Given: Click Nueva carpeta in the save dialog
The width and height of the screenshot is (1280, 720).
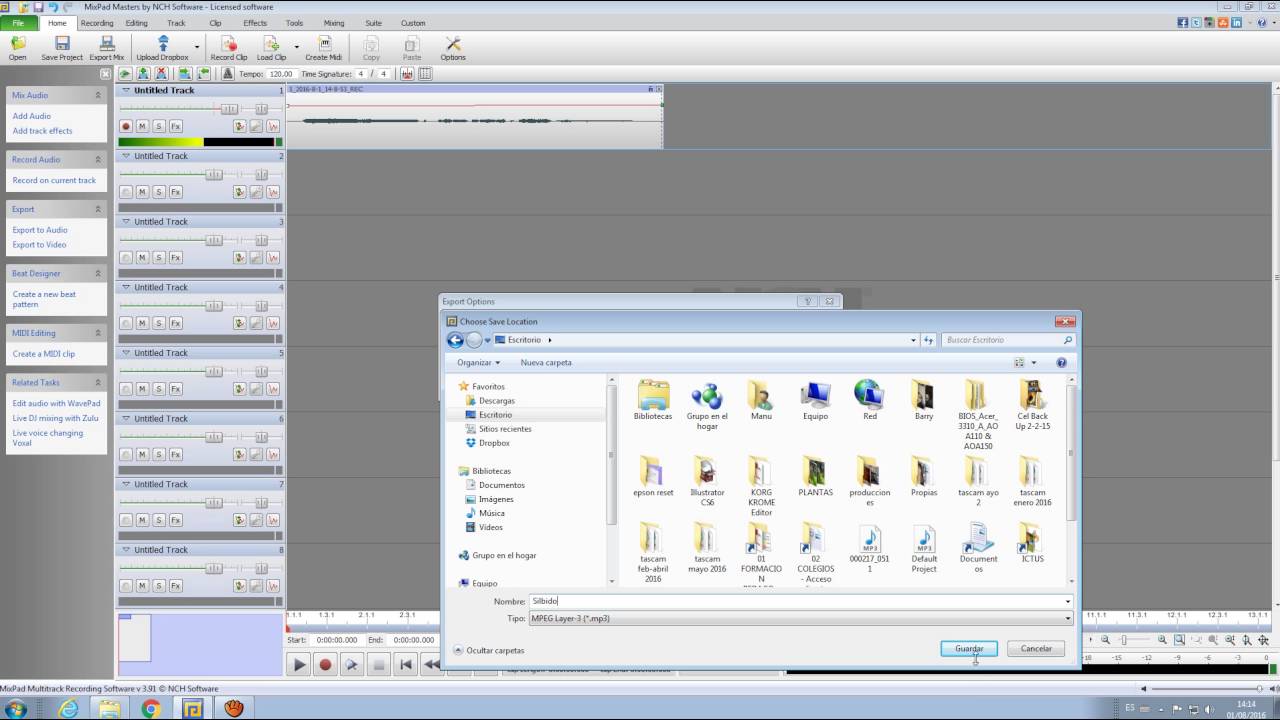Looking at the screenshot, I should (546, 363).
